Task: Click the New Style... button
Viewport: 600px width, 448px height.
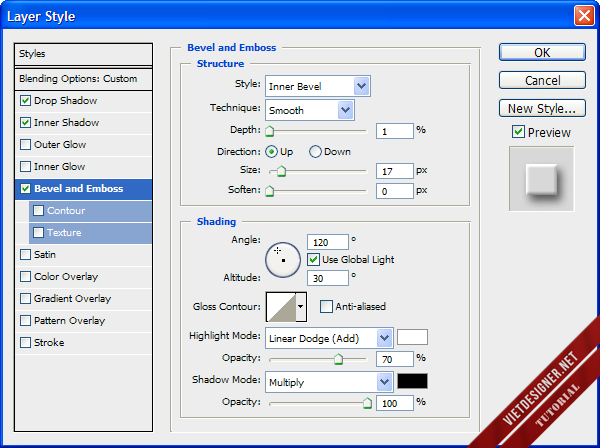Action: point(542,108)
